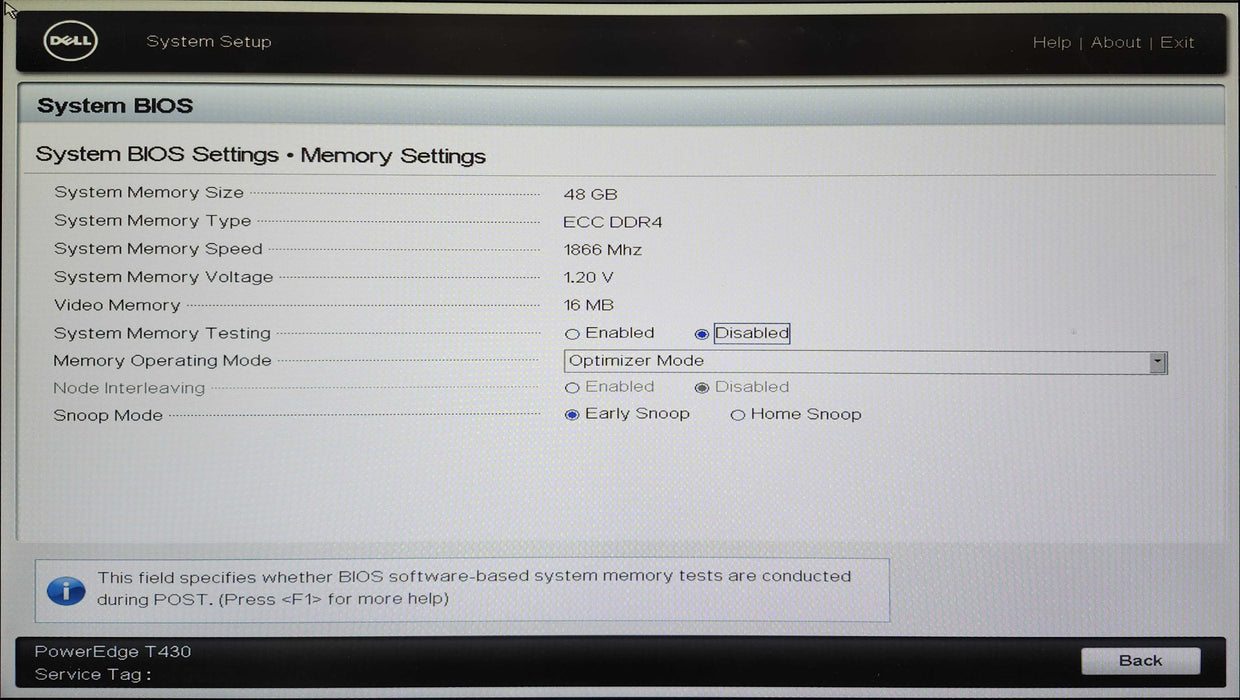Click the System Memory Testing label
The width and height of the screenshot is (1240, 700).
click(x=162, y=333)
